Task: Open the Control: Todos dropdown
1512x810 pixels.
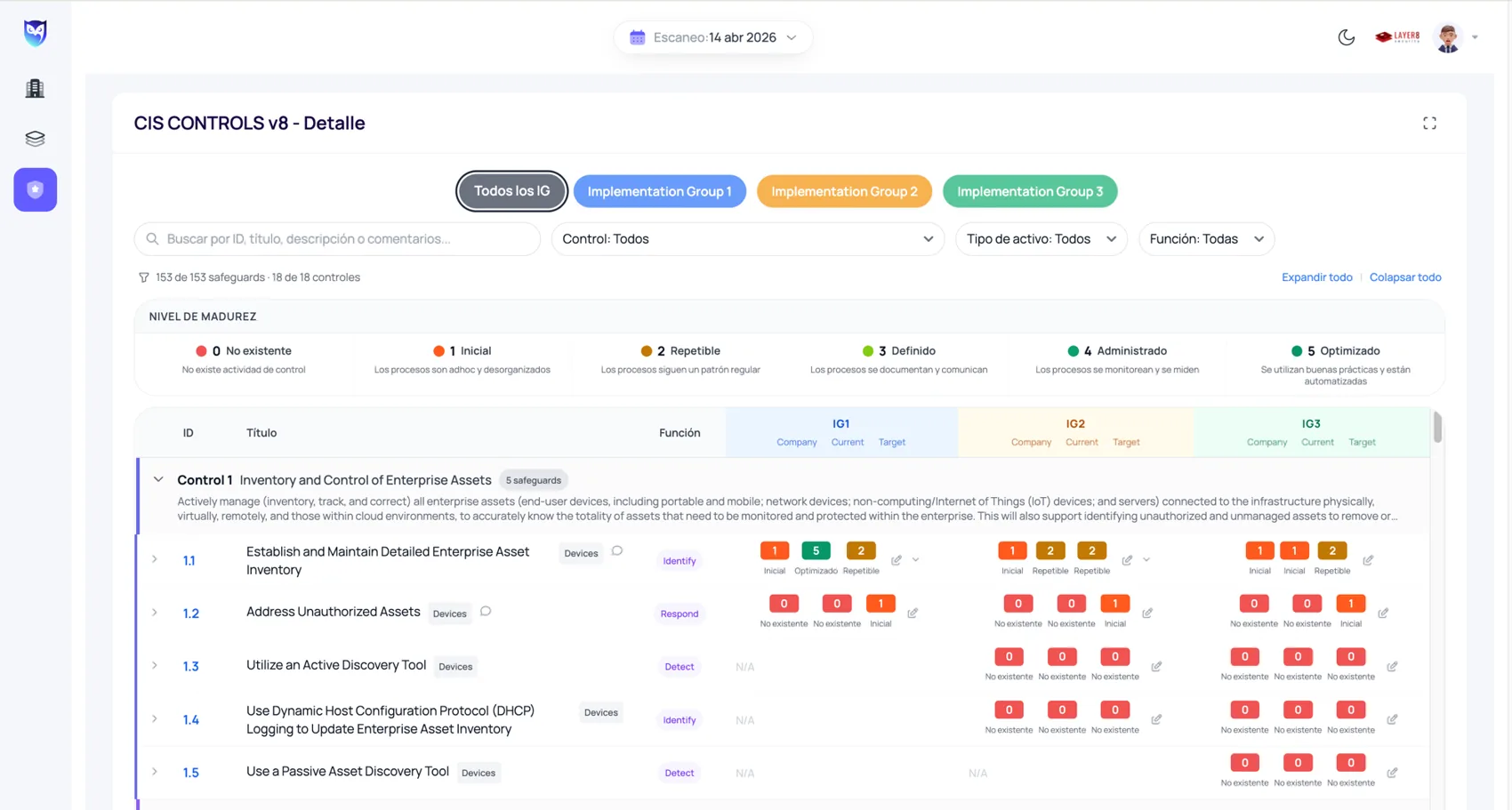Action: point(748,239)
